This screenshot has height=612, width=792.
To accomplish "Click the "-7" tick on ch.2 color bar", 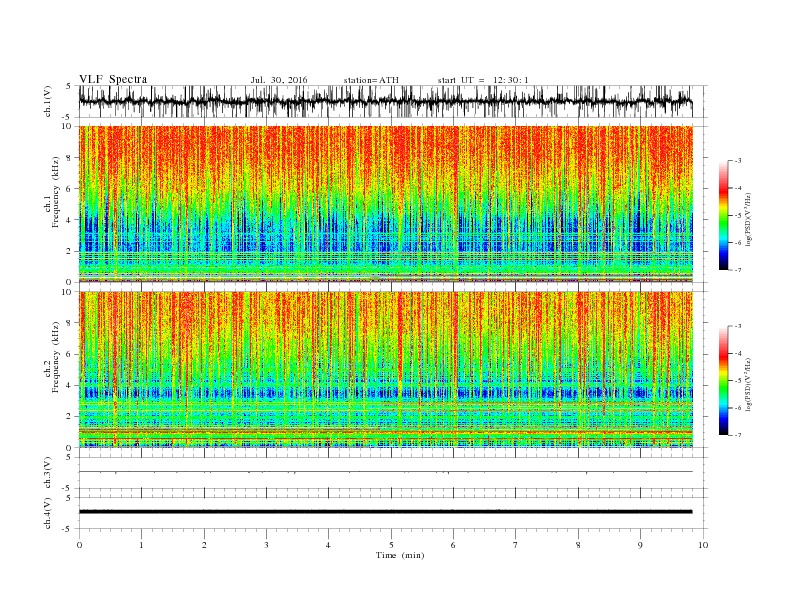I will [x=738, y=435].
